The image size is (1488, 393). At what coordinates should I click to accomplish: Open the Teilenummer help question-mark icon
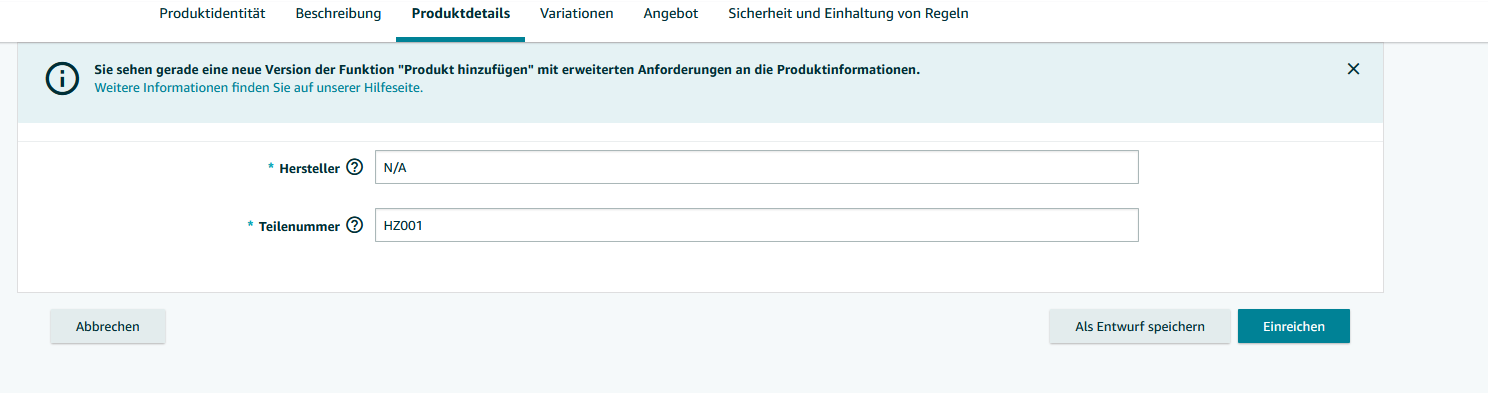point(354,226)
